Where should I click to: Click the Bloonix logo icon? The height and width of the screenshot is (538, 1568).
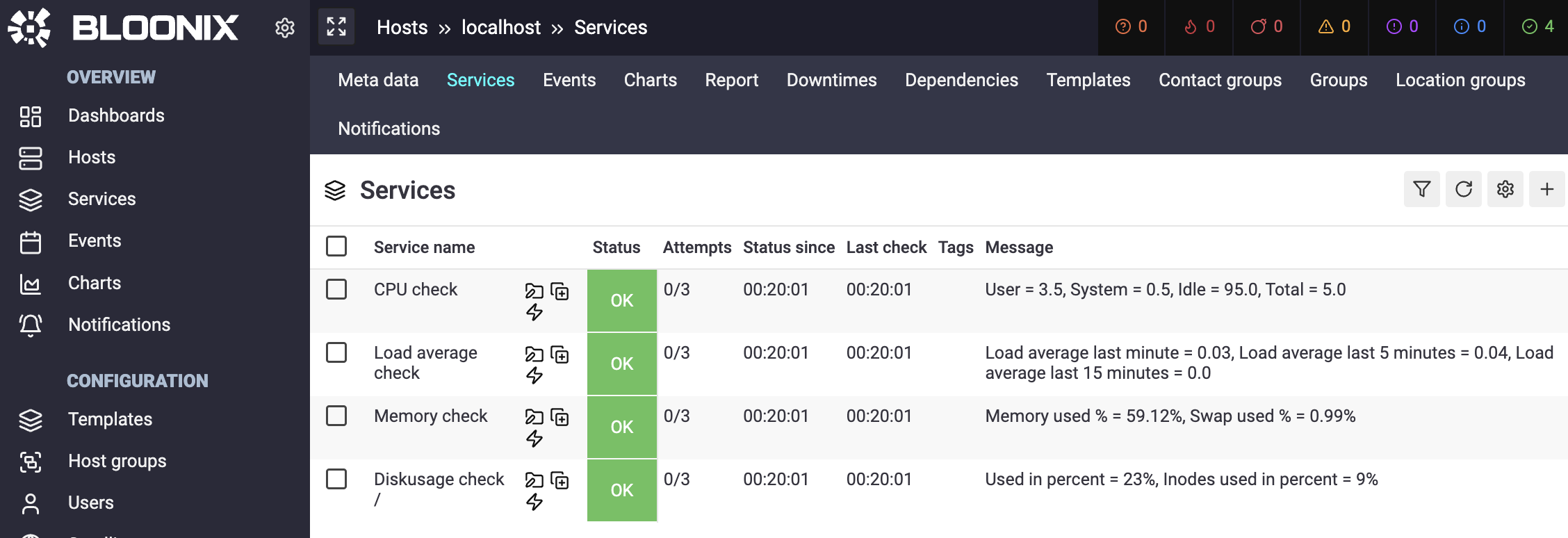click(29, 28)
